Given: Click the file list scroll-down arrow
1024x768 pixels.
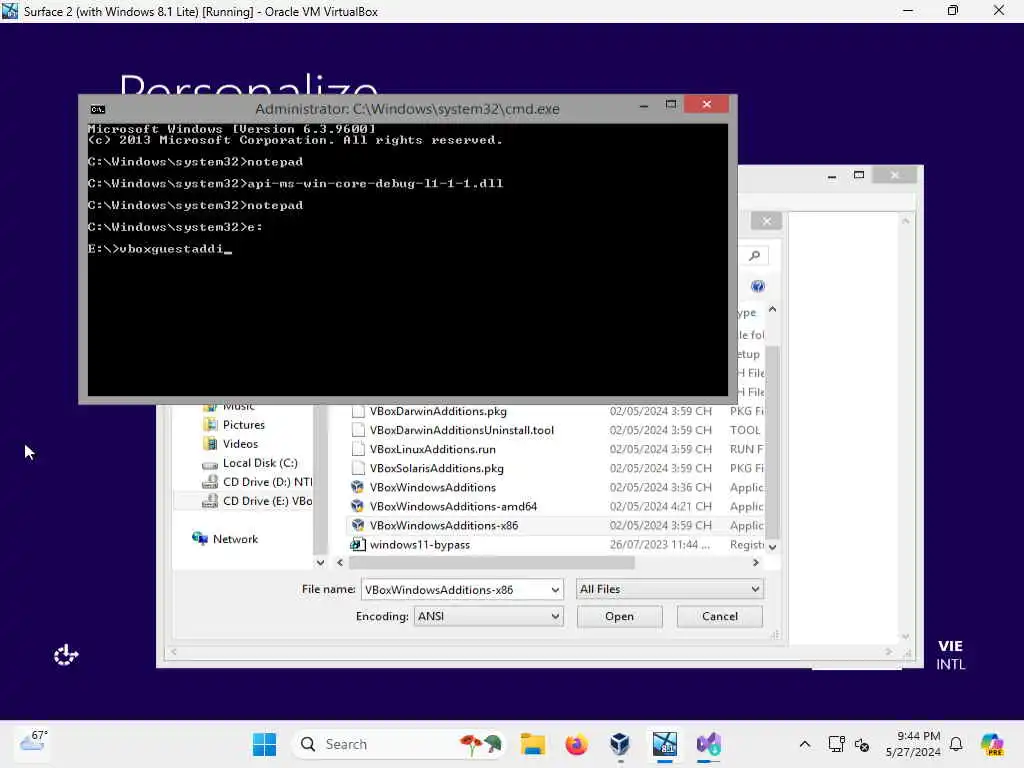Looking at the screenshot, I should click(x=773, y=547).
